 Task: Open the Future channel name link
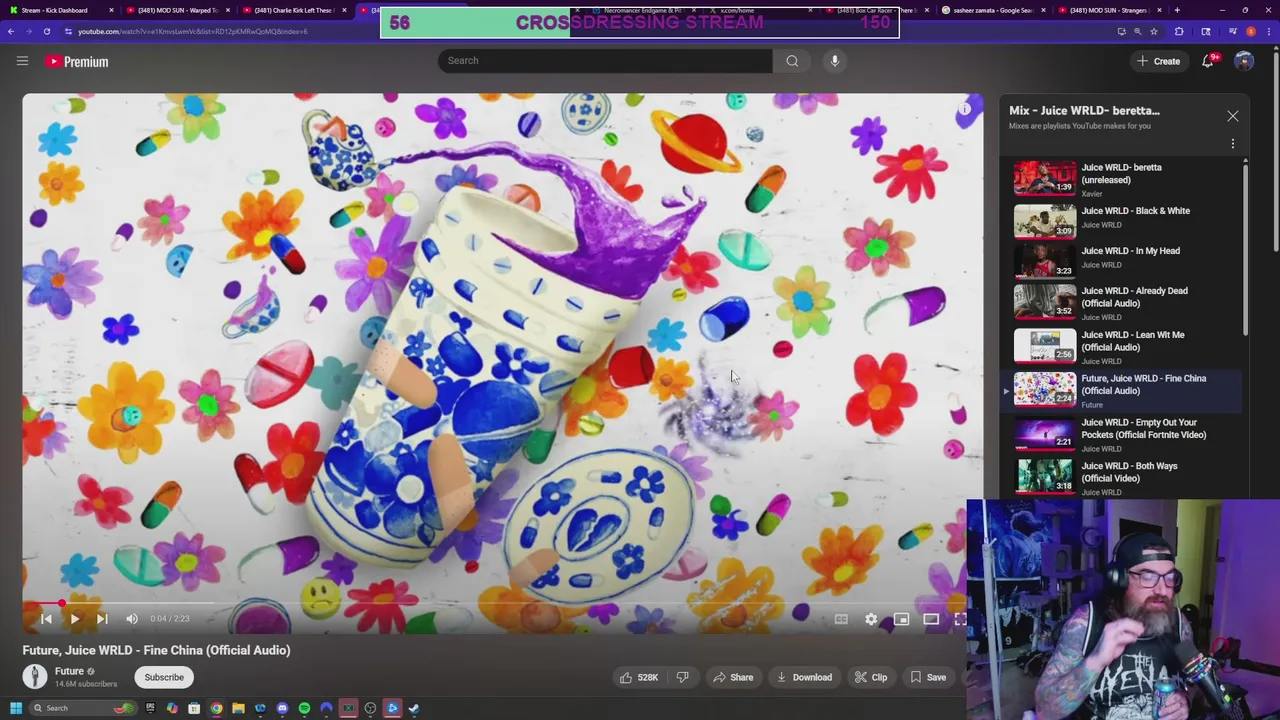[x=69, y=671]
